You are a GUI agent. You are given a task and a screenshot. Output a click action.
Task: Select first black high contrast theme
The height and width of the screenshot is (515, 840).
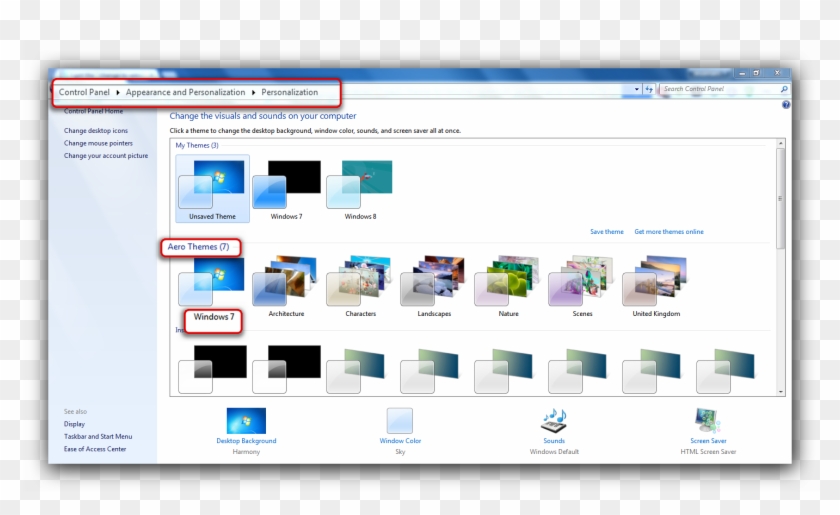click(212, 369)
